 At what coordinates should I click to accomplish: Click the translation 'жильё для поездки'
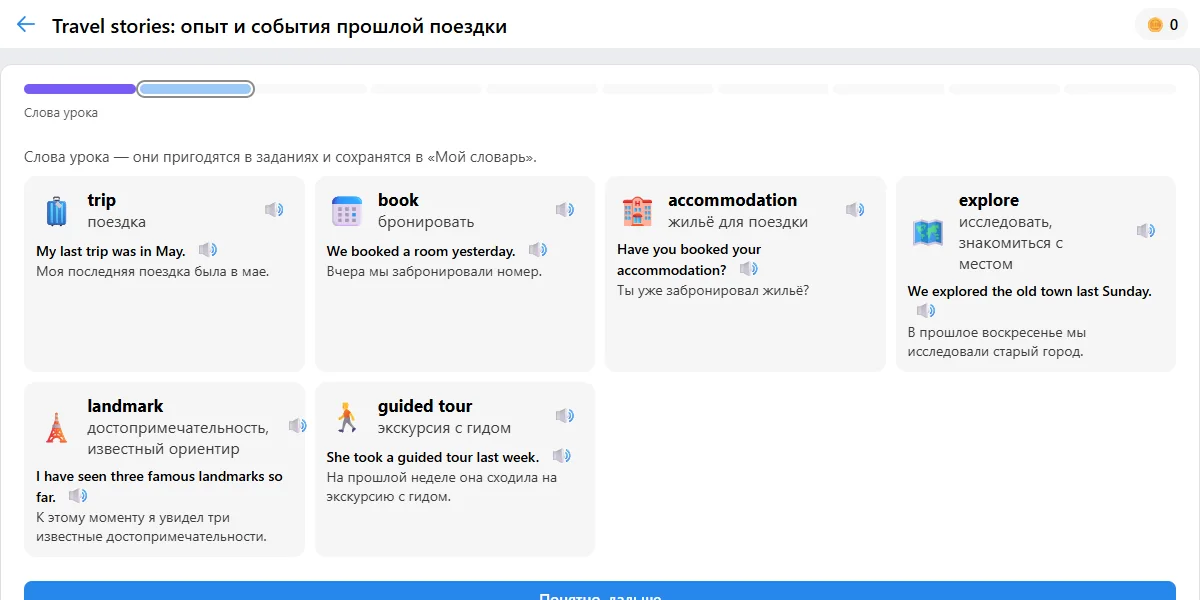pyautogui.click(x=738, y=222)
